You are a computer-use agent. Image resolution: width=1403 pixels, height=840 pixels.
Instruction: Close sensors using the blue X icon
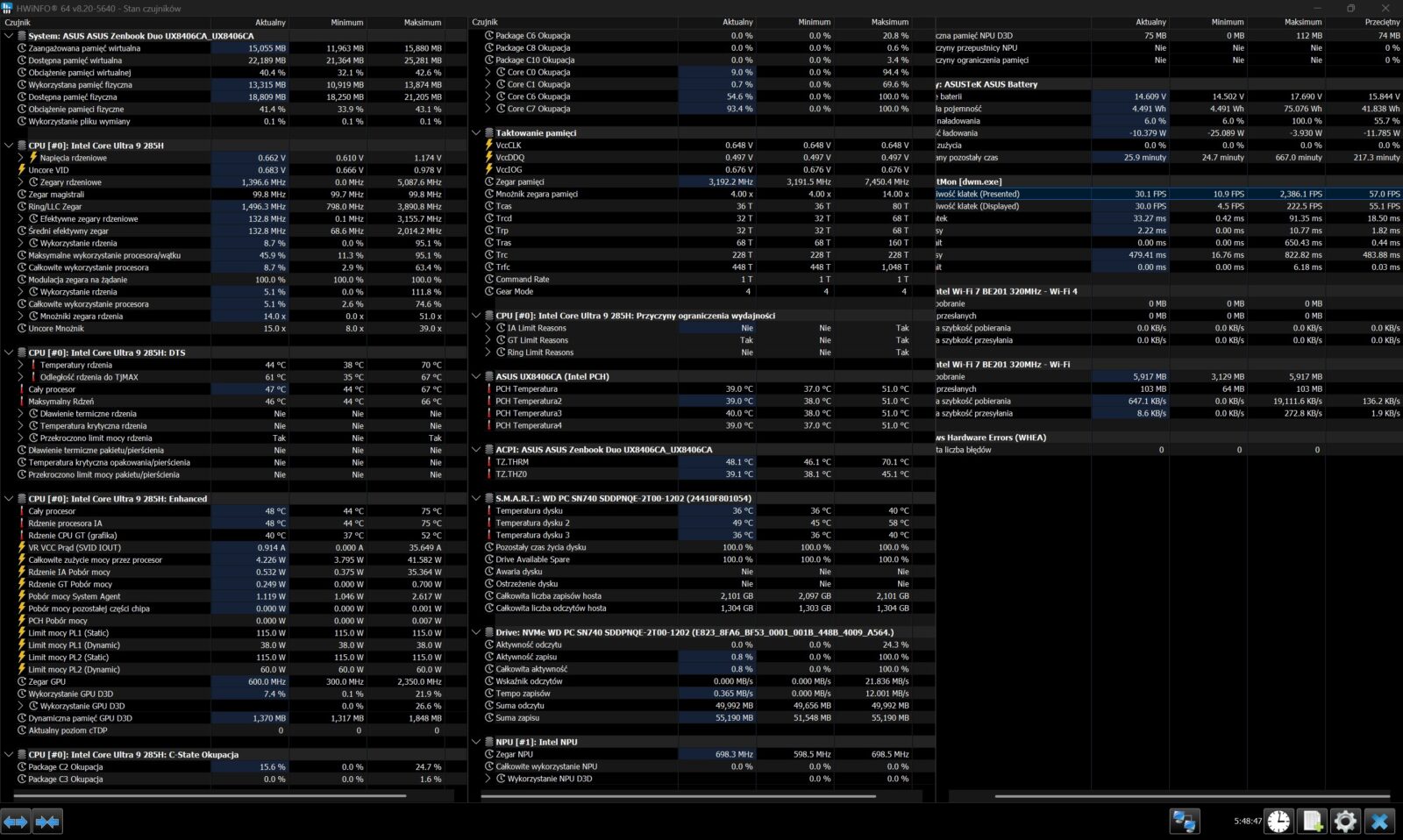click(1379, 822)
